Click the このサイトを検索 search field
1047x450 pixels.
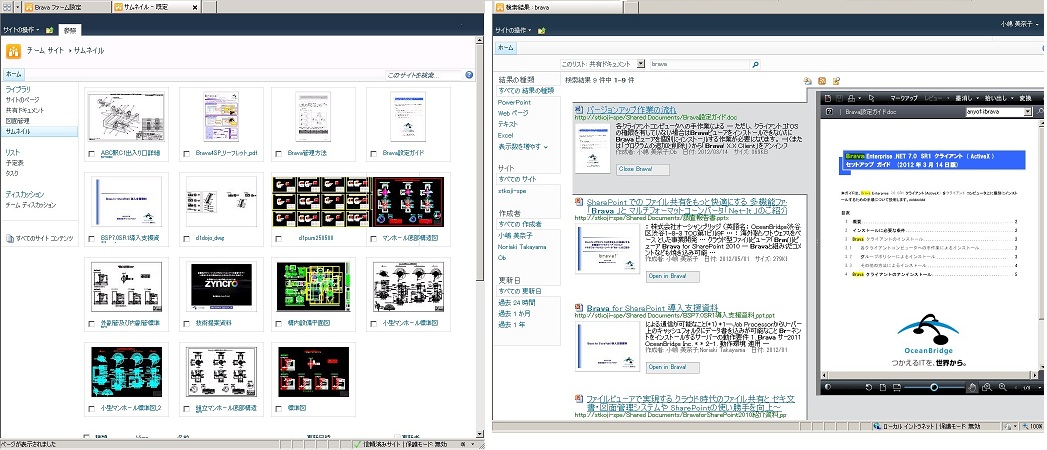tap(423, 75)
